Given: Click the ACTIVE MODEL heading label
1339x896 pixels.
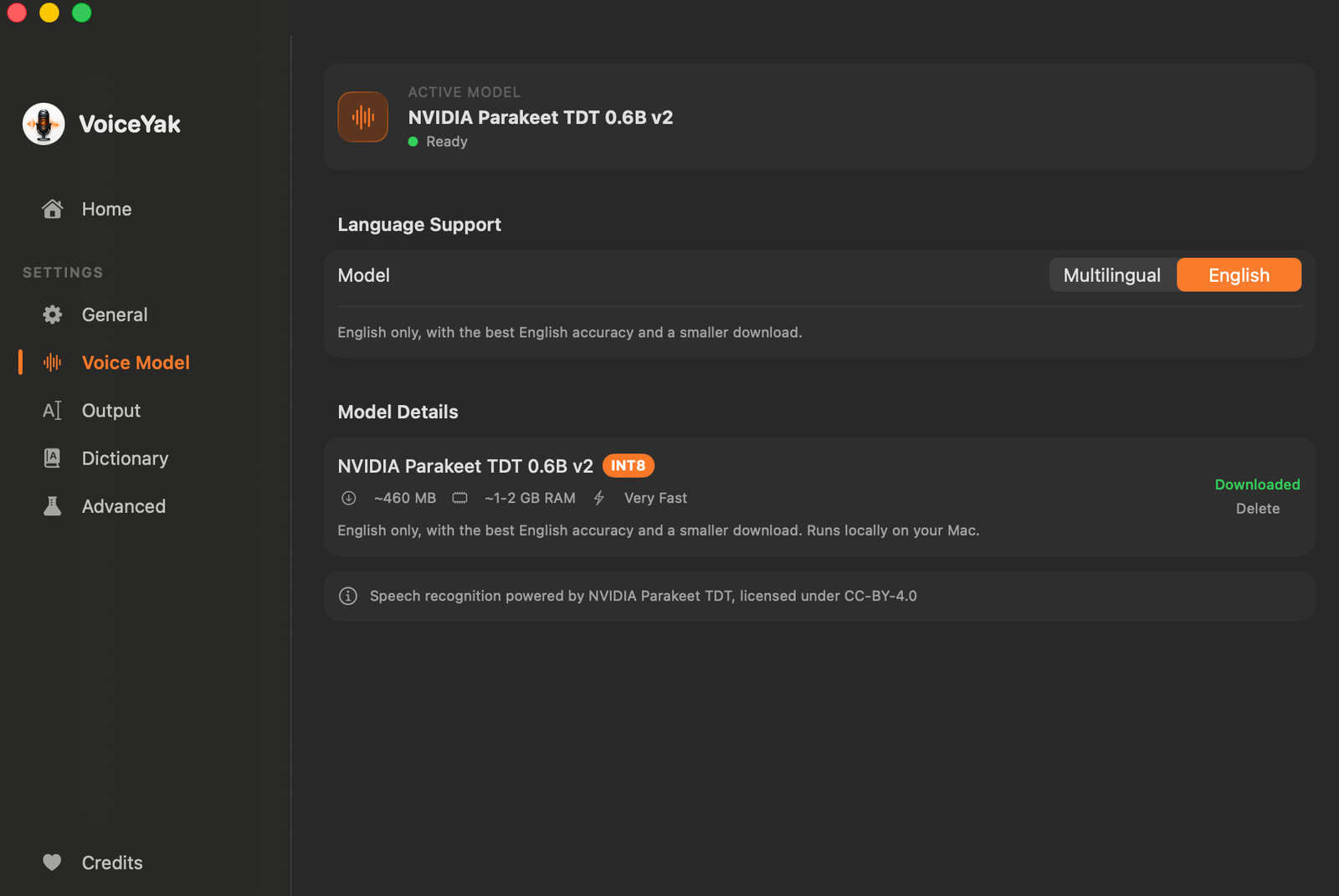Looking at the screenshot, I should [464, 92].
